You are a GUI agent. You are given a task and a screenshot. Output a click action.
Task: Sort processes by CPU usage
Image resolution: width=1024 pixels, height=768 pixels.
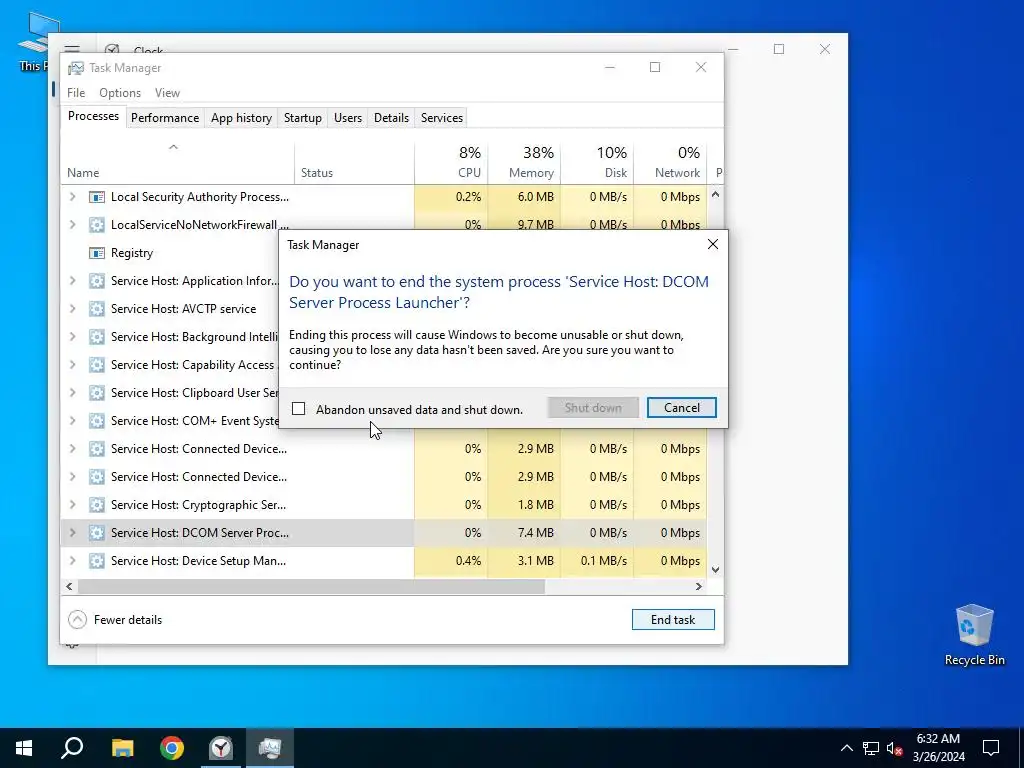tap(451, 162)
